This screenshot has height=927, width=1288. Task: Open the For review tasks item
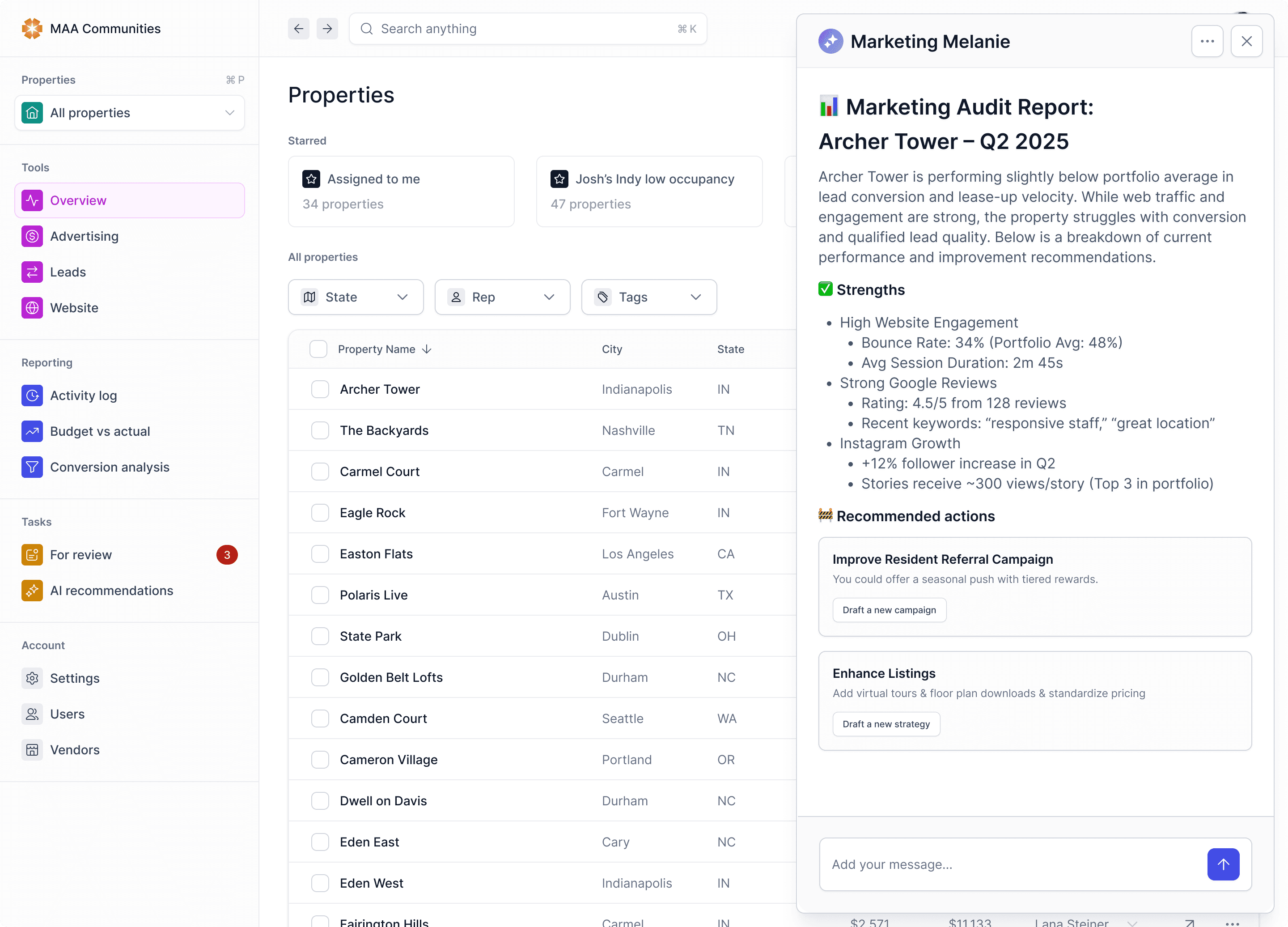80,554
